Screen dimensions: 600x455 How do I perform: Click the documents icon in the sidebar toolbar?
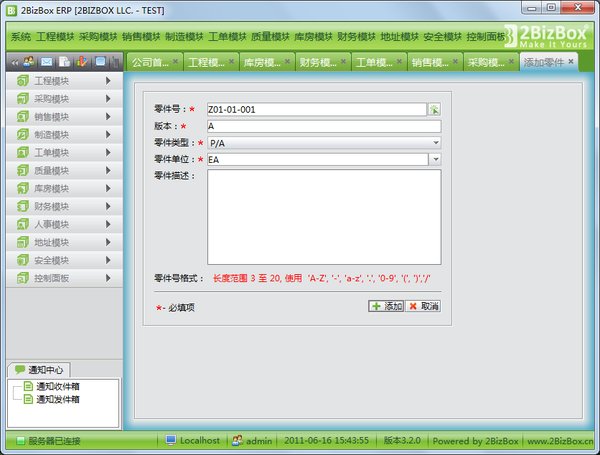pos(65,62)
